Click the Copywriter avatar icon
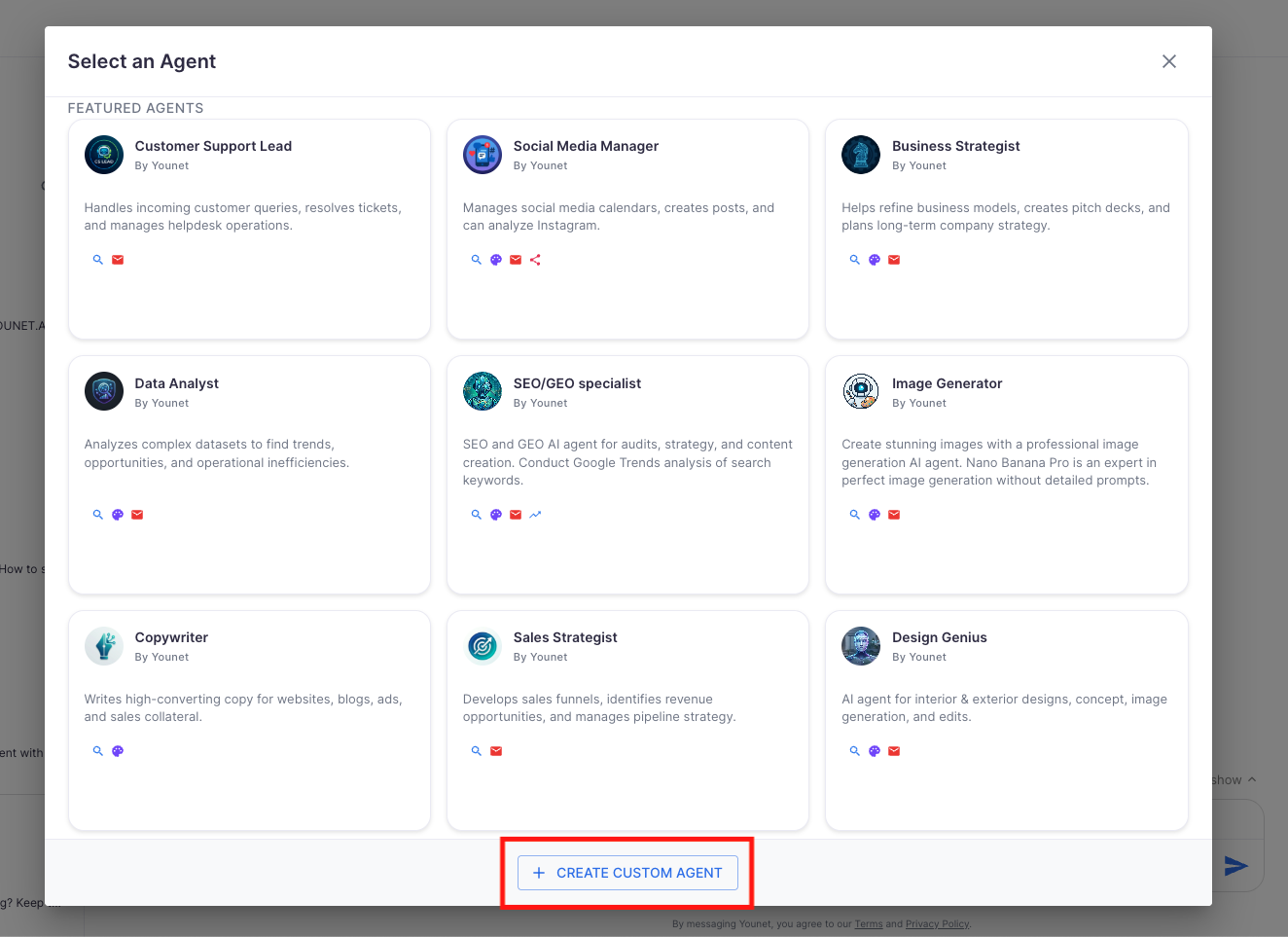This screenshot has width=1288, height=937. (x=104, y=646)
